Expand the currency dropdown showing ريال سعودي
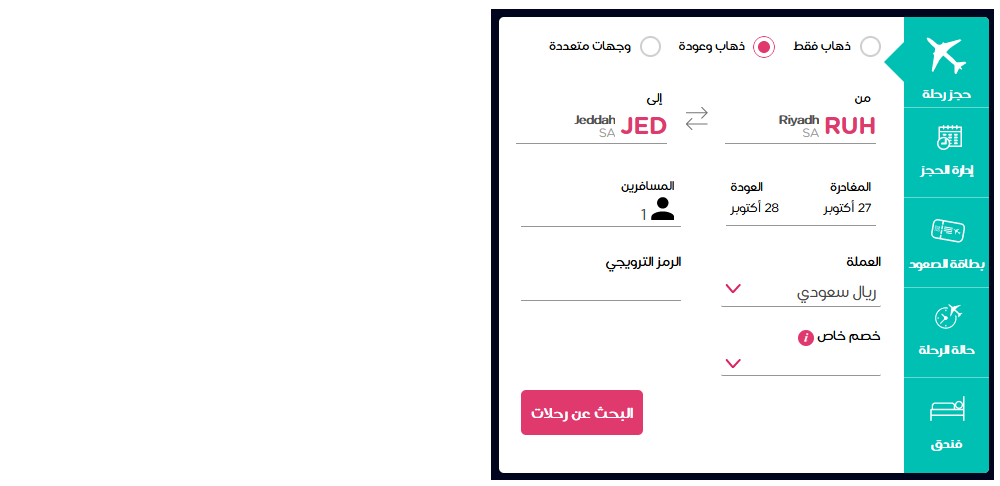 (x=800, y=293)
